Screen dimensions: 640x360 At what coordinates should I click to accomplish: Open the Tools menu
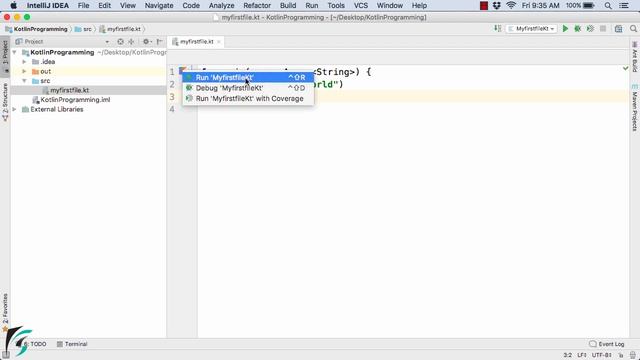336,6
